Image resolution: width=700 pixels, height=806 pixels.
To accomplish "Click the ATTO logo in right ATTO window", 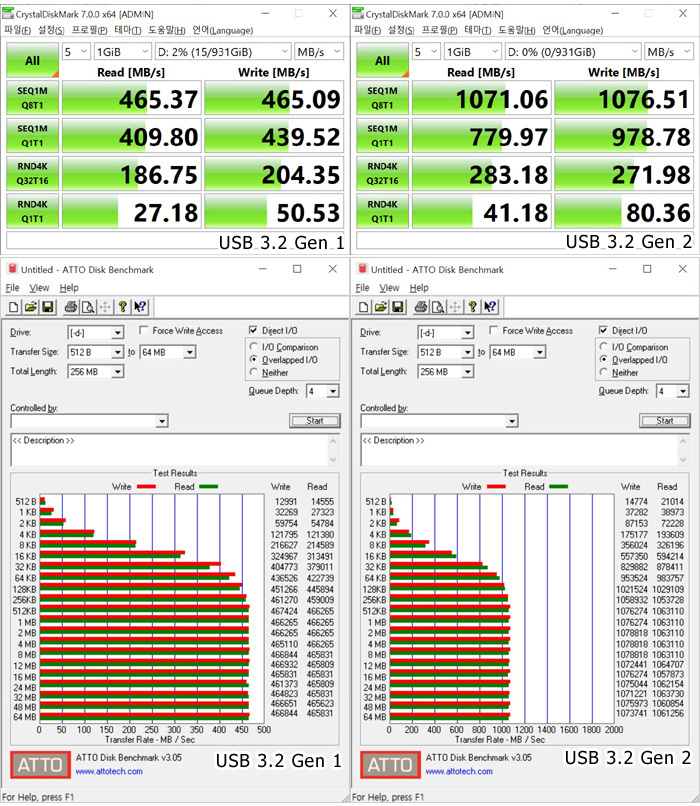I will 390,765.
